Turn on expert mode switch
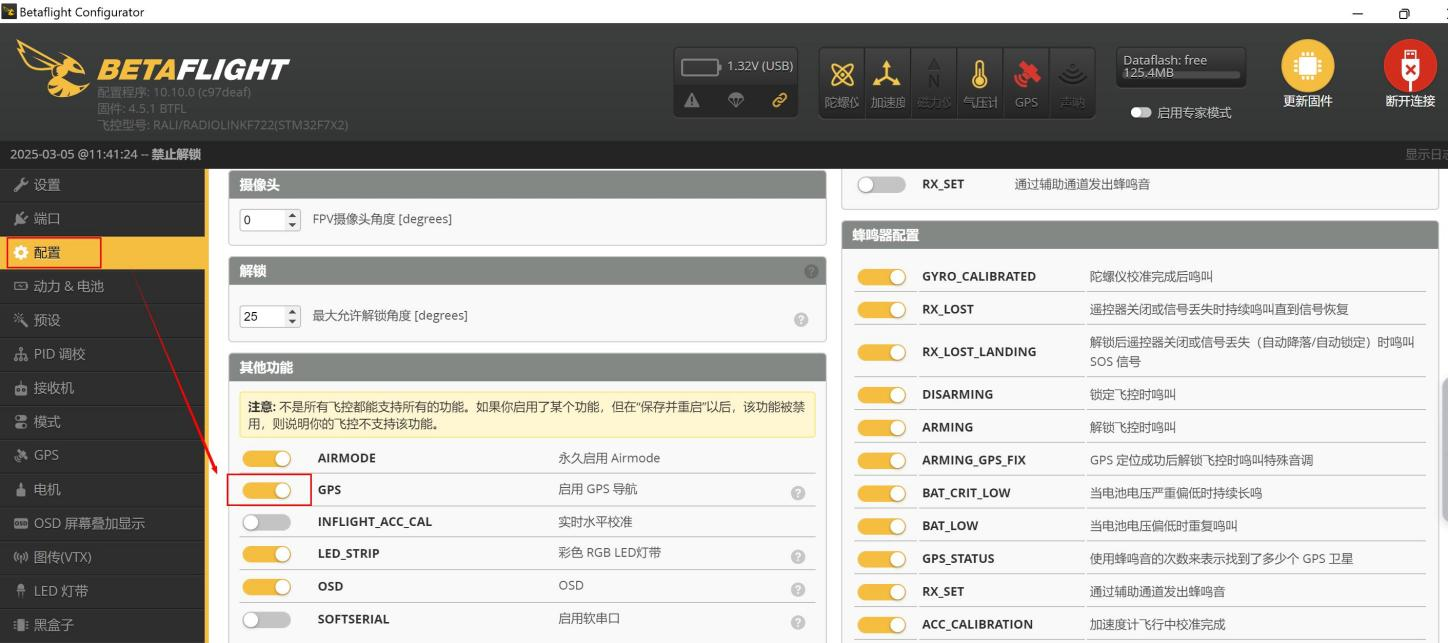Image resolution: width=1448 pixels, height=643 pixels. pos(1141,113)
